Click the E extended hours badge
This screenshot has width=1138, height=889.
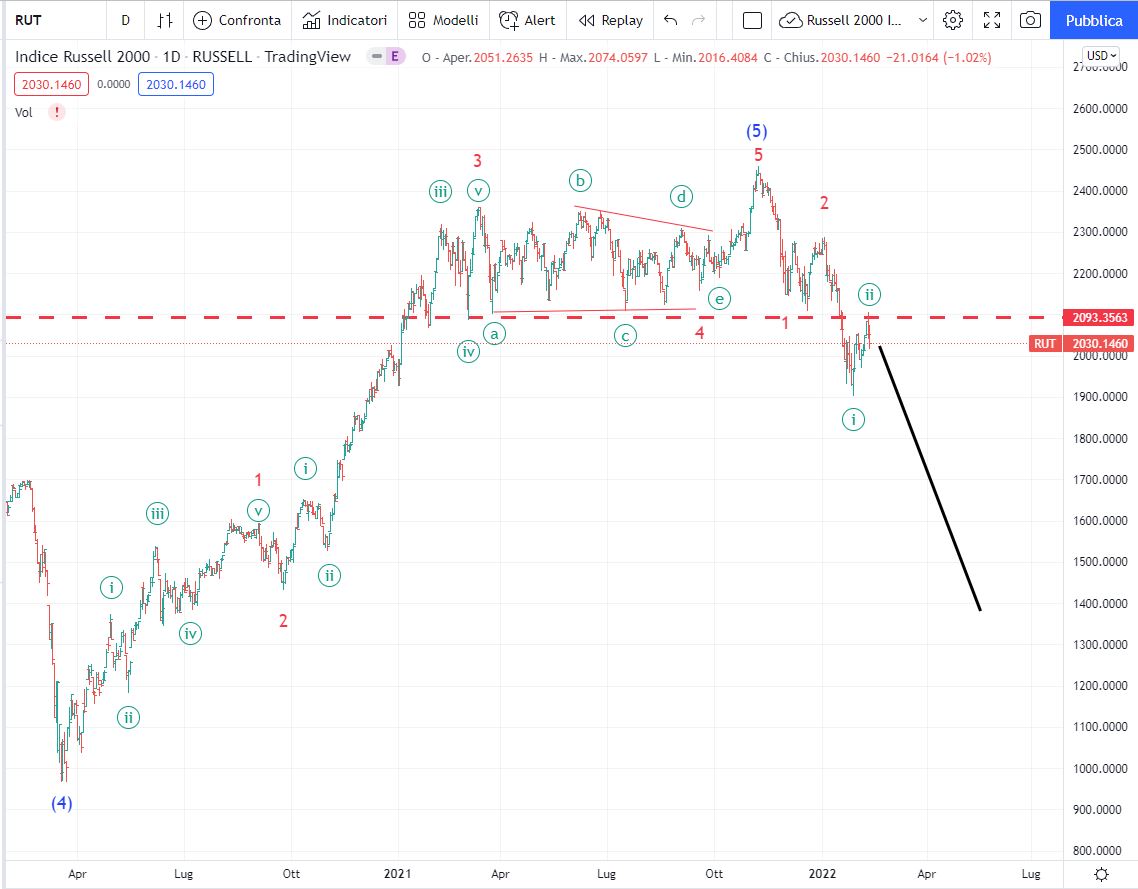(395, 56)
